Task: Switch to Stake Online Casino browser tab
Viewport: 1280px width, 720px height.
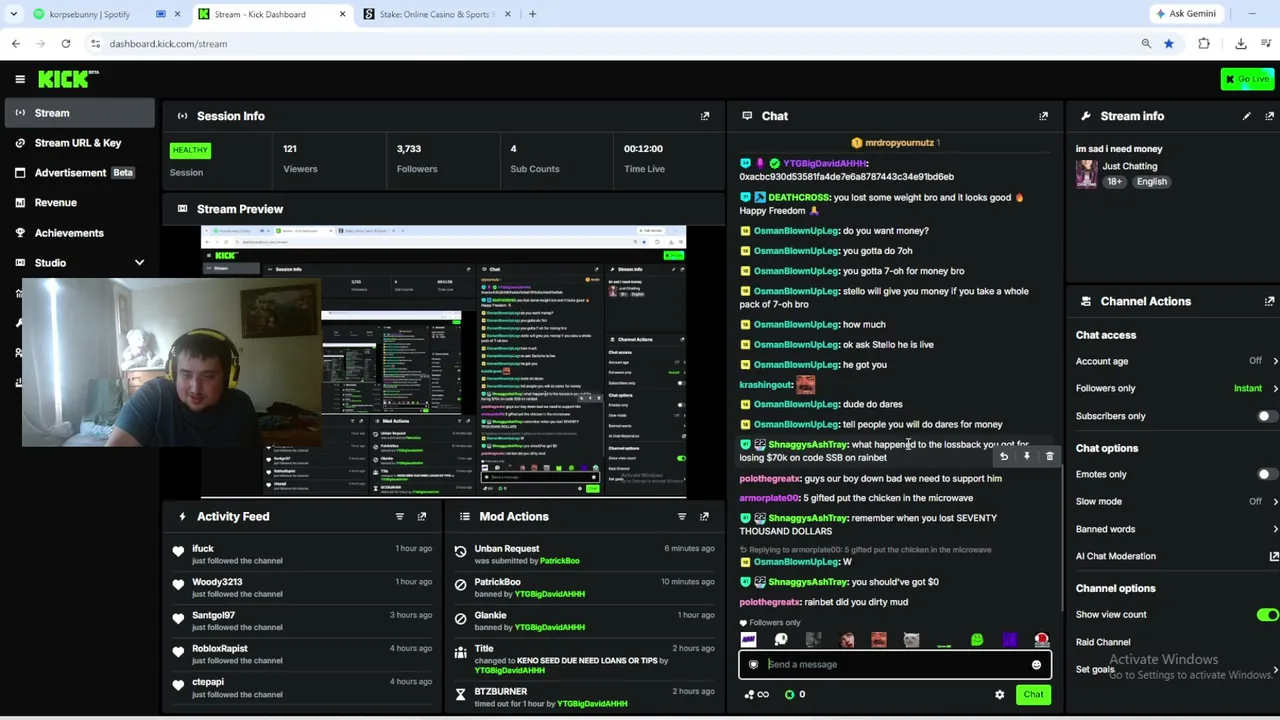Action: [436, 14]
